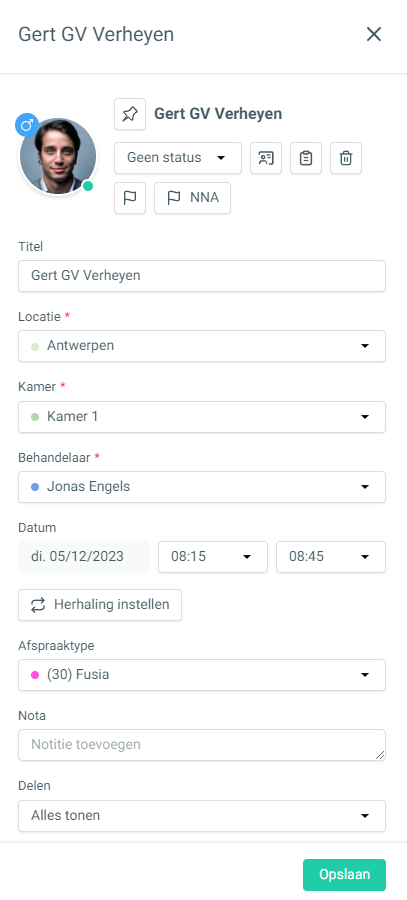This screenshot has width=407, height=900.
Task: Change the 08:45 end time
Action: (x=331, y=557)
